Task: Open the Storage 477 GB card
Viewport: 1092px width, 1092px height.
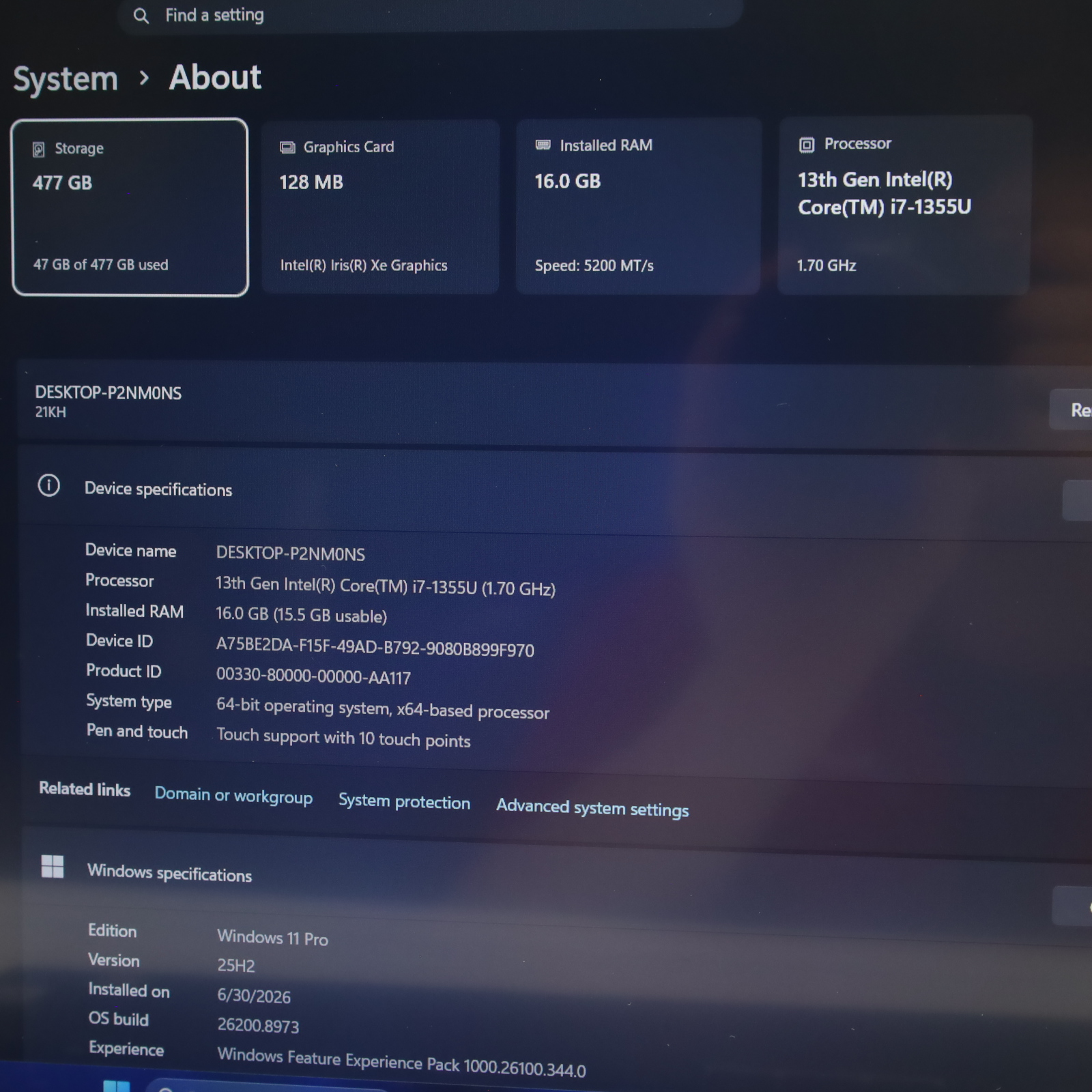Action: pyautogui.click(x=130, y=207)
